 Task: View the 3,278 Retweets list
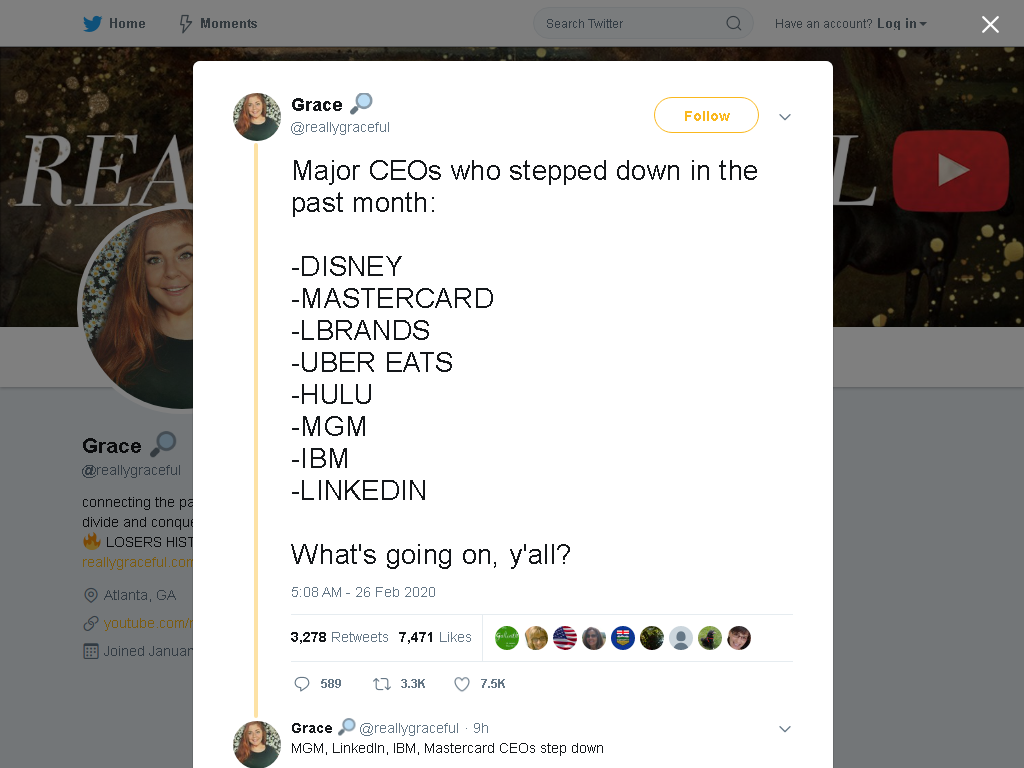[340, 637]
